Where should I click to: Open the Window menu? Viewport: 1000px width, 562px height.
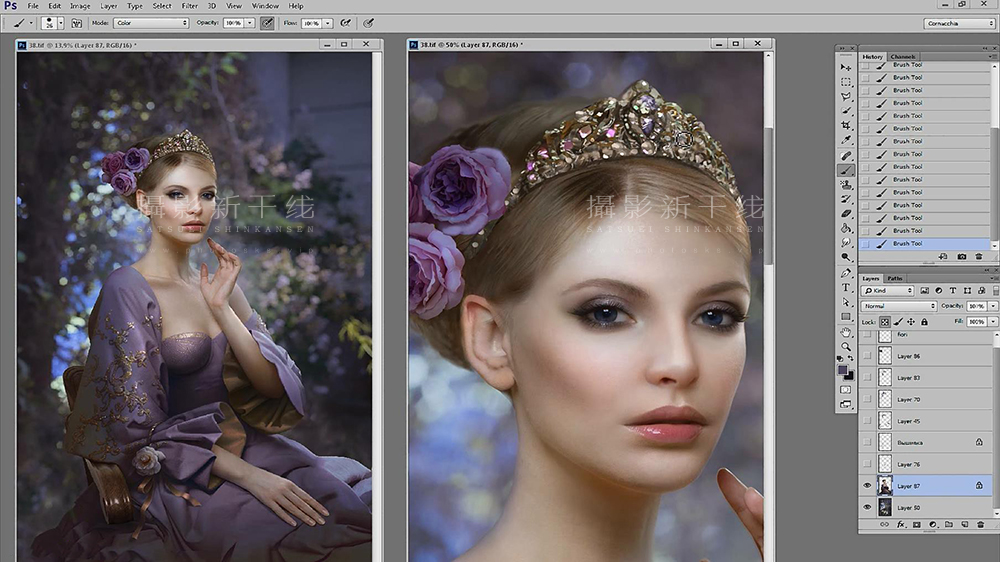(x=265, y=6)
